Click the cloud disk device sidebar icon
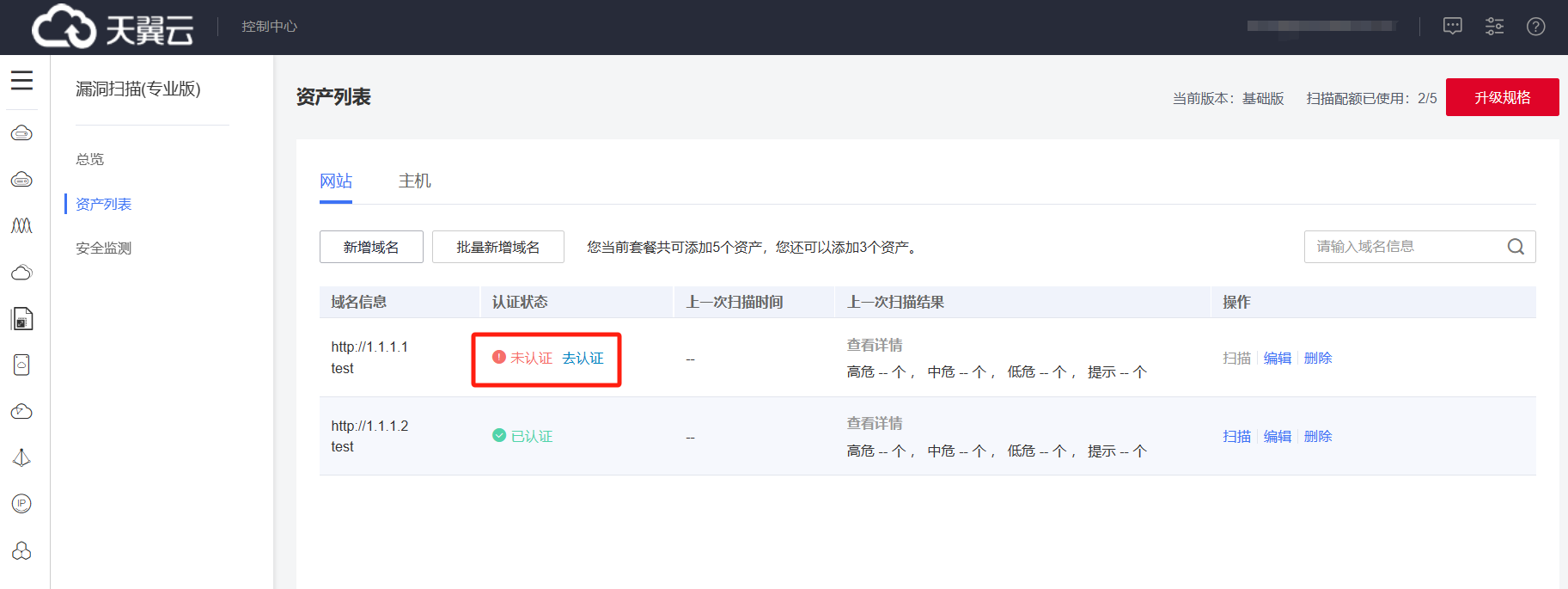Screen dimensions: 1568x589 (x=21, y=365)
